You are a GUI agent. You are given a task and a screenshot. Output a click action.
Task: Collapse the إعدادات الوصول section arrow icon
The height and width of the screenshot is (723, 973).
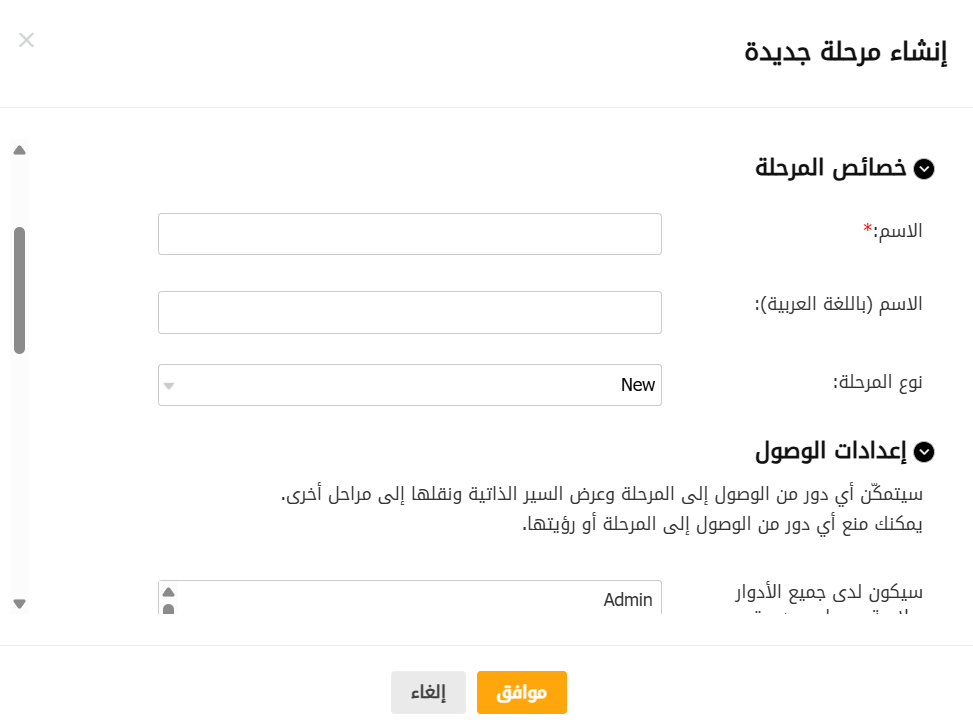coord(925,452)
